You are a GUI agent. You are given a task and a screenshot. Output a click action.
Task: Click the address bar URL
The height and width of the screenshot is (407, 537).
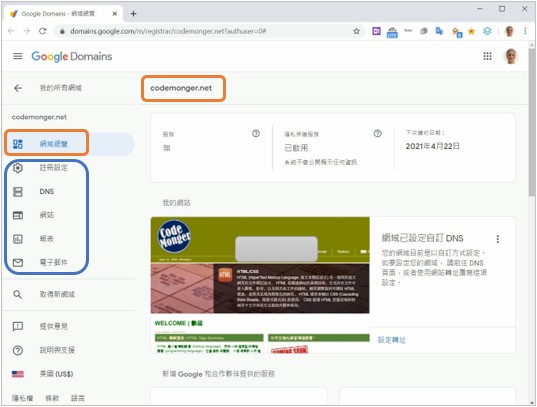[168, 31]
